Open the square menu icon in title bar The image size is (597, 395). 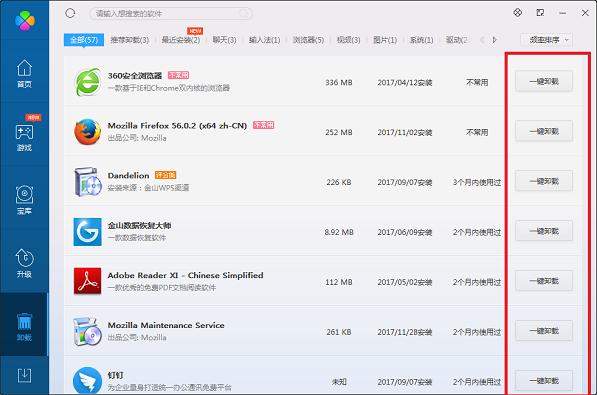pyautogui.click(x=540, y=13)
